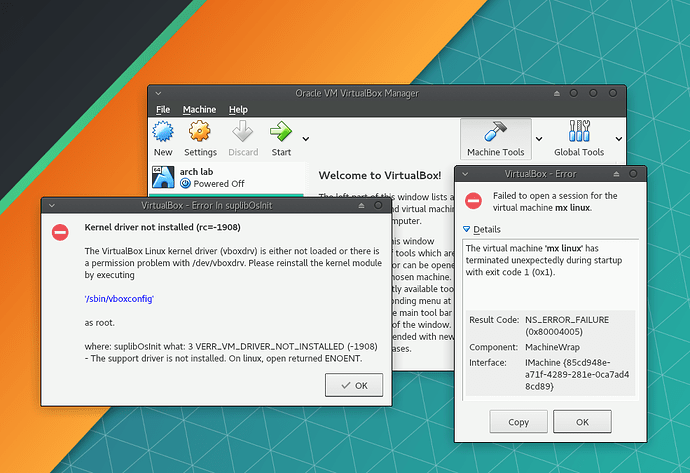Click the Powered Off status text

(x=219, y=184)
